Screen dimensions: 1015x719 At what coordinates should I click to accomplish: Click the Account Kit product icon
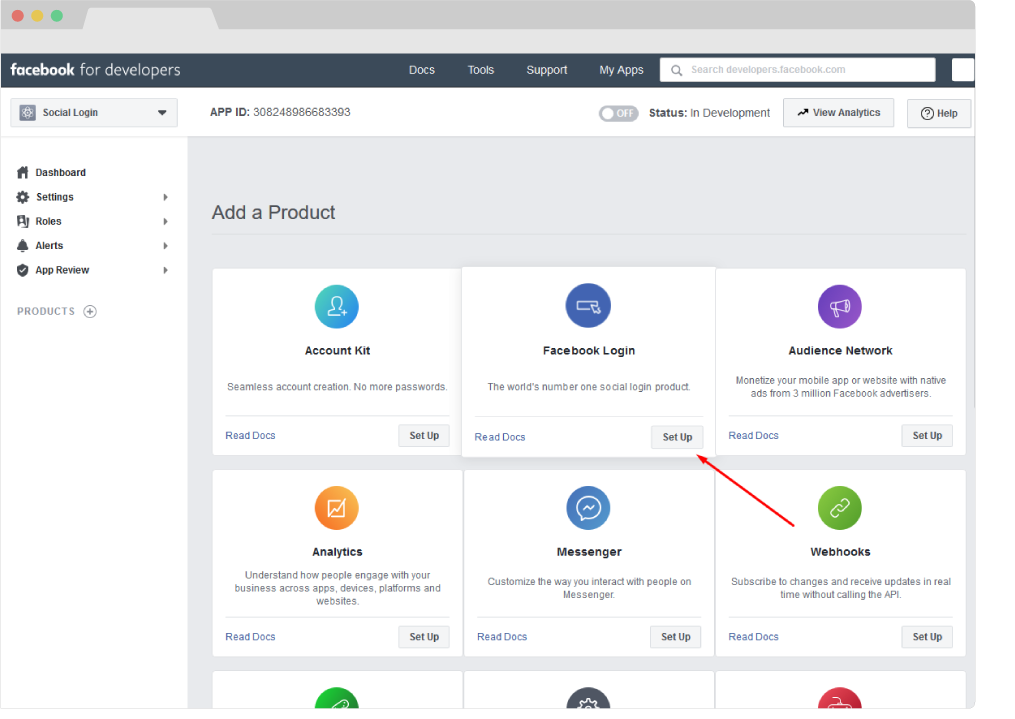tap(336, 306)
